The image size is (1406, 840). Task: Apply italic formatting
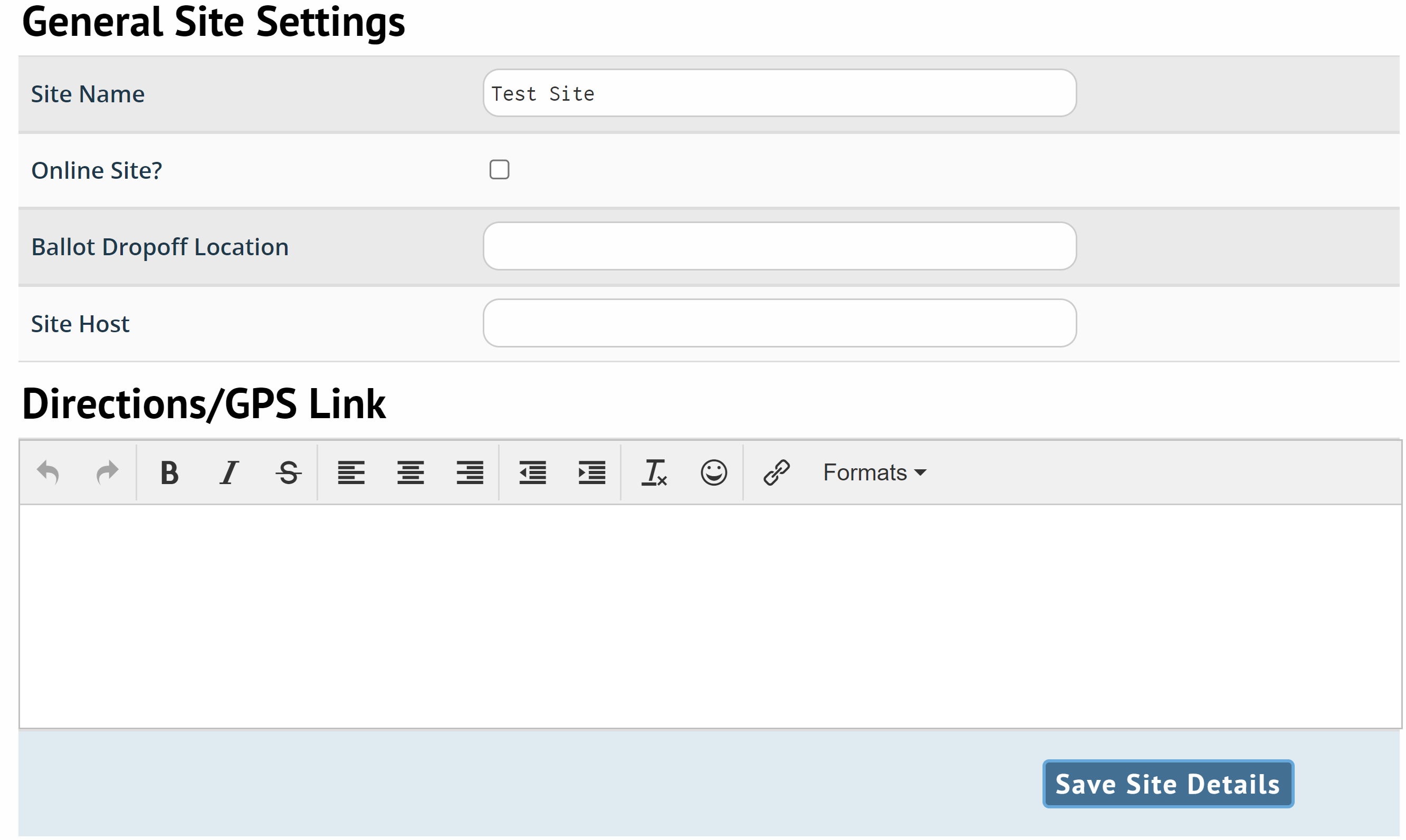[229, 473]
